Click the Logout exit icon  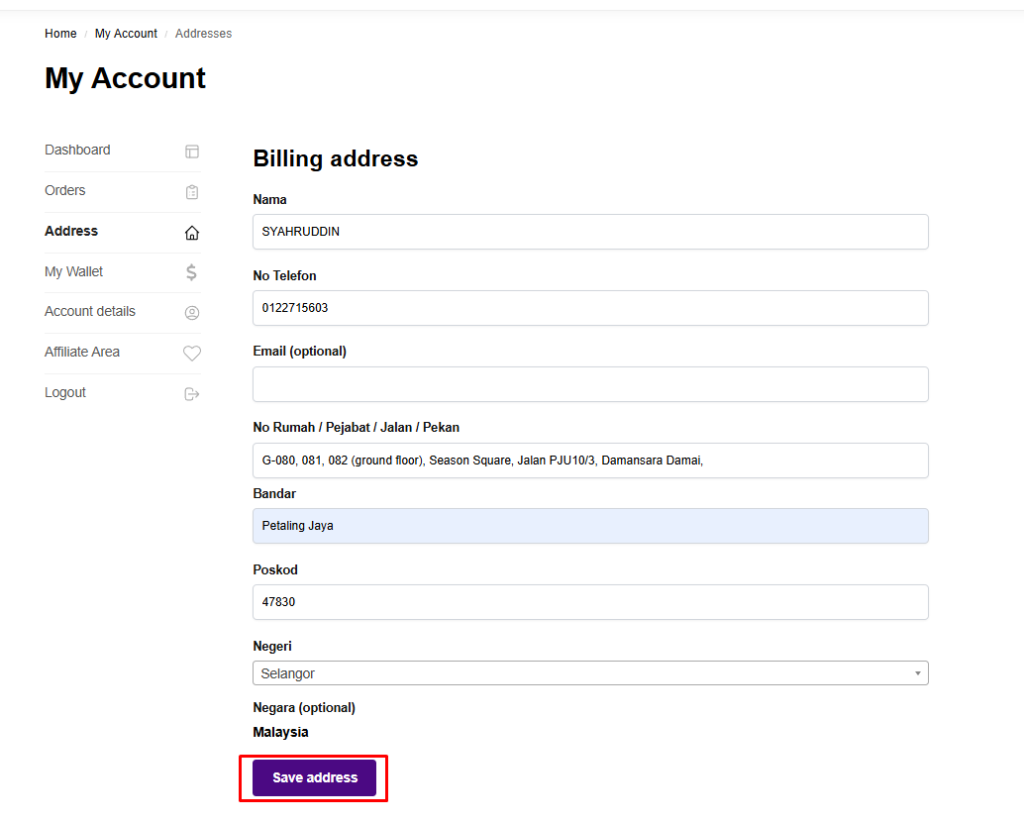(x=192, y=394)
